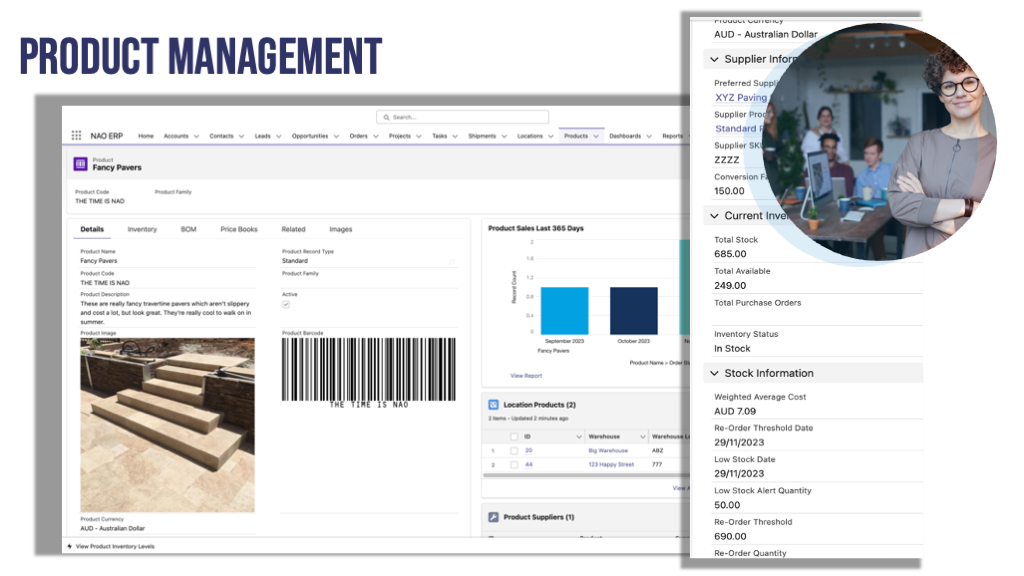Open the App Launcher waffle icon
This screenshot has width=1024, height=576.
pyautogui.click(x=78, y=134)
